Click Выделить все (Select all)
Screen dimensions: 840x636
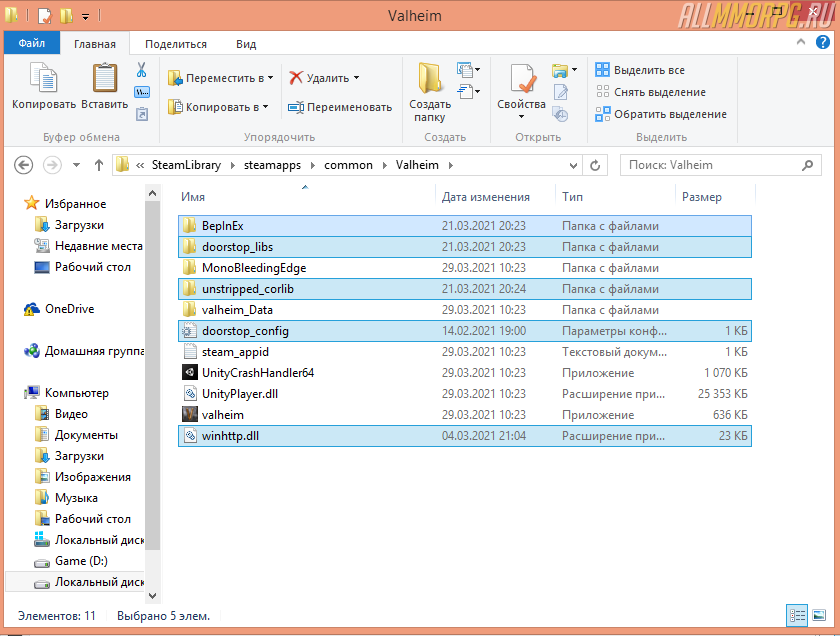[640, 70]
